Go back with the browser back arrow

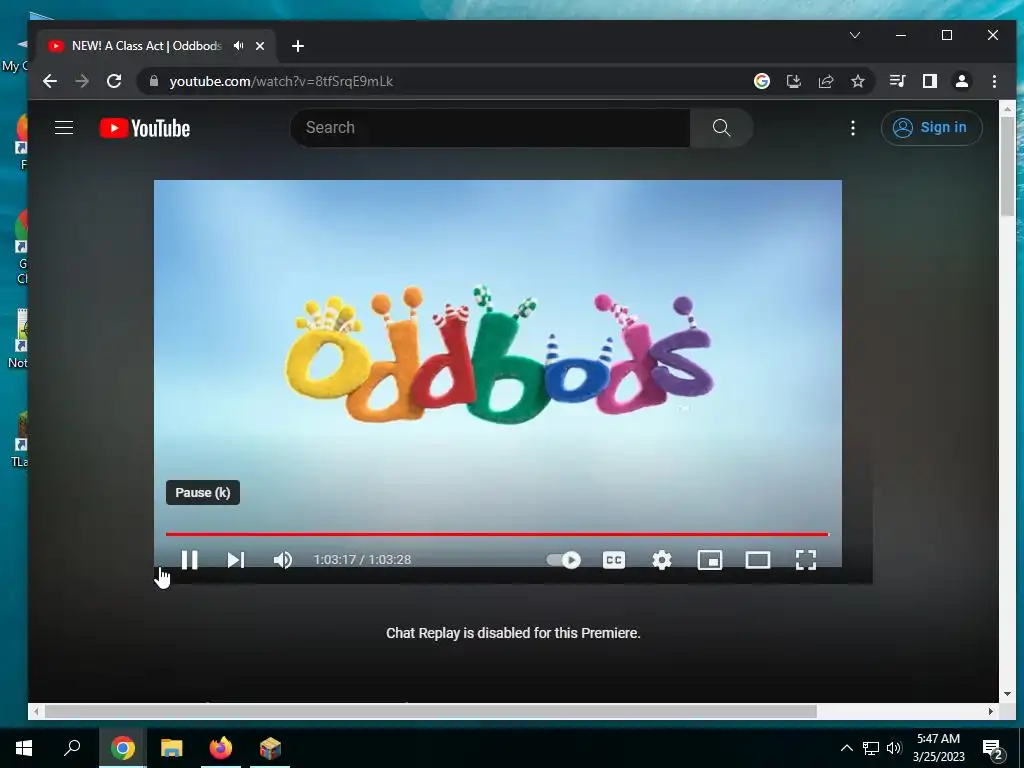50,81
